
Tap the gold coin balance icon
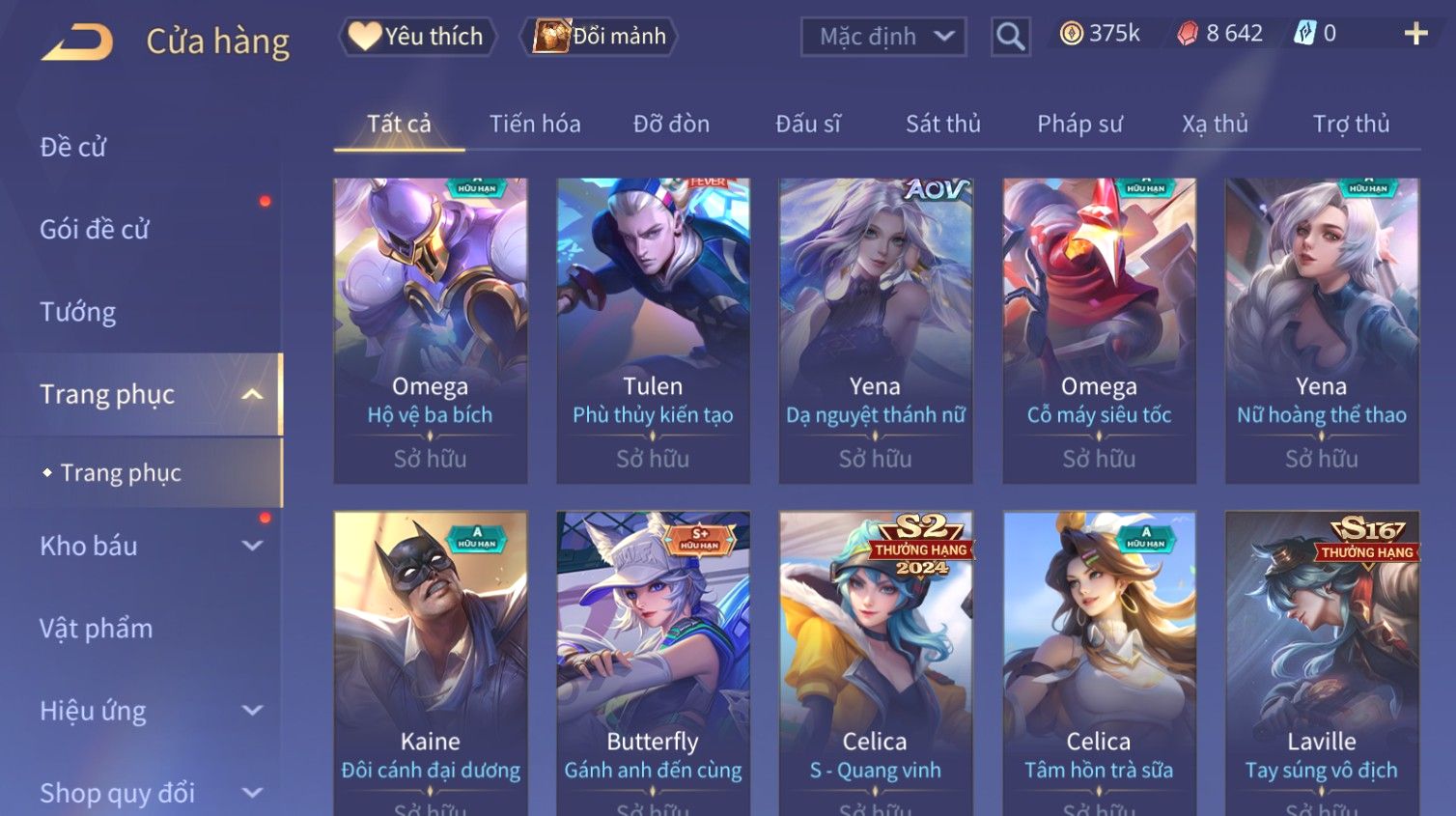click(x=1071, y=34)
